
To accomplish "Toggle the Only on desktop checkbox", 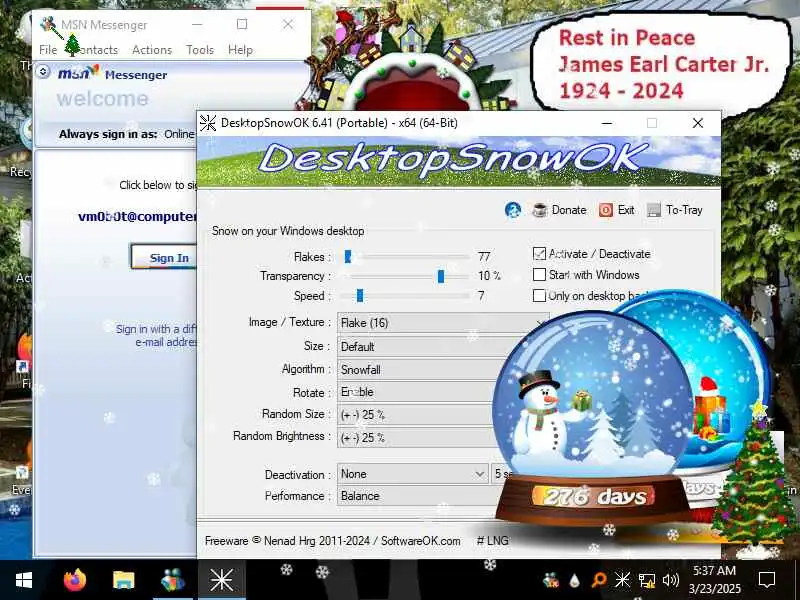I will pos(539,295).
